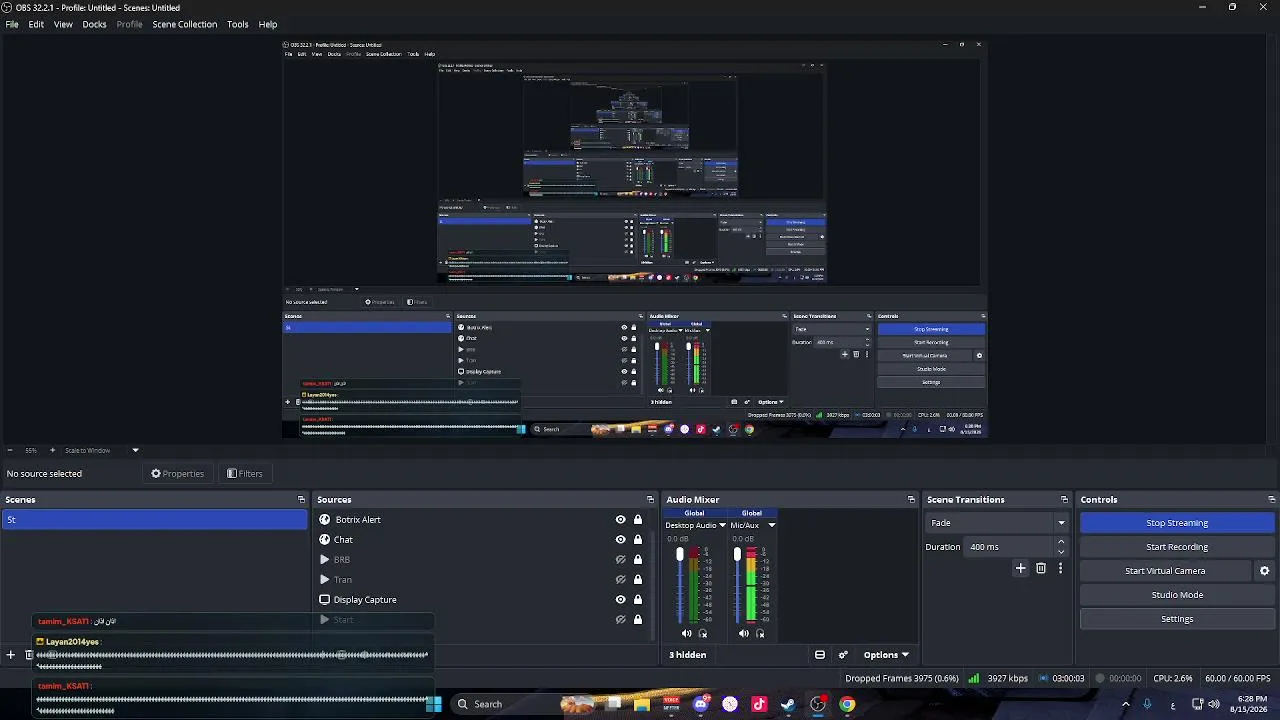Open the File menu
The width and height of the screenshot is (1280, 720).
[12, 24]
